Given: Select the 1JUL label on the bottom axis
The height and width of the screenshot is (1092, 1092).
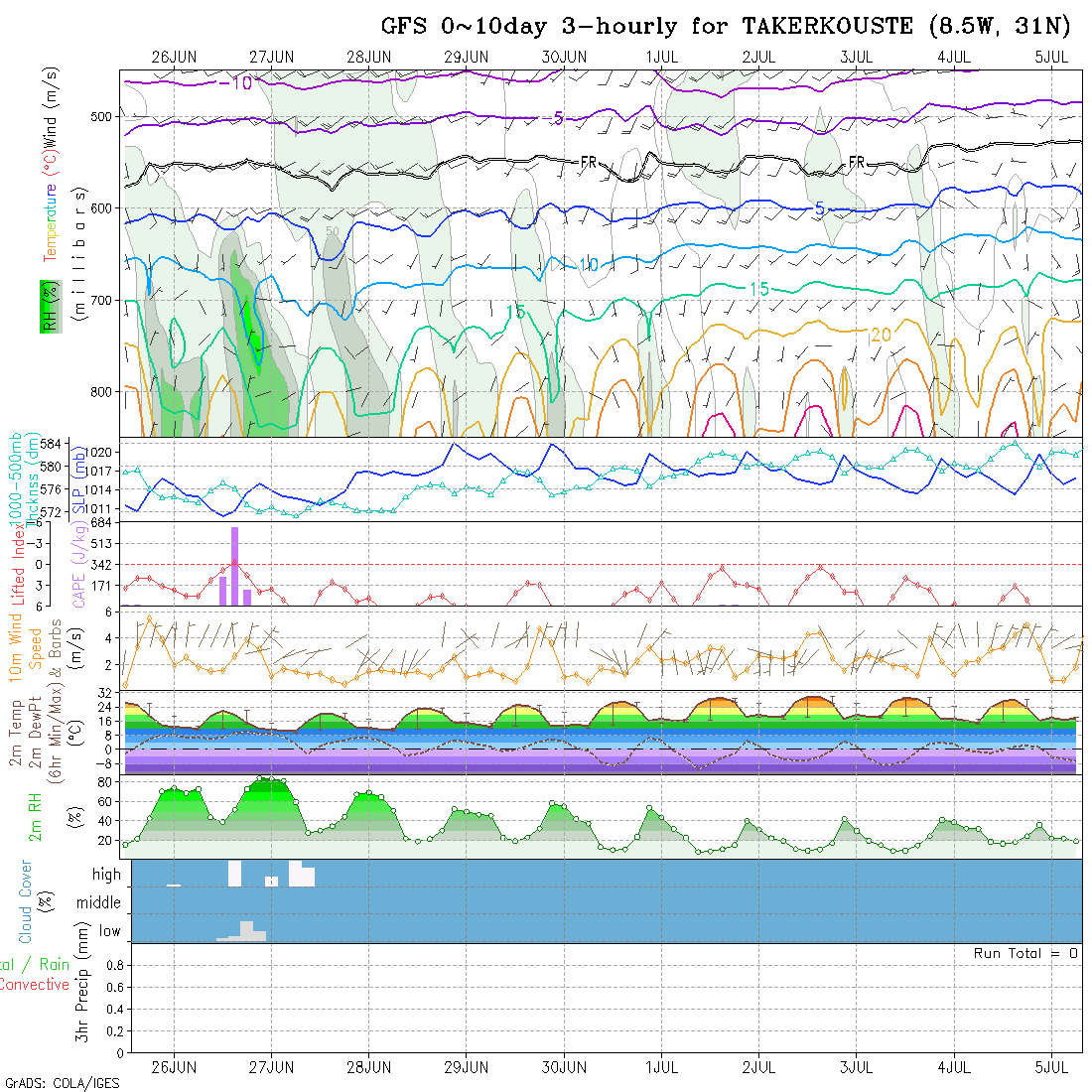Looking at the screenshot, I should 661,1067.
